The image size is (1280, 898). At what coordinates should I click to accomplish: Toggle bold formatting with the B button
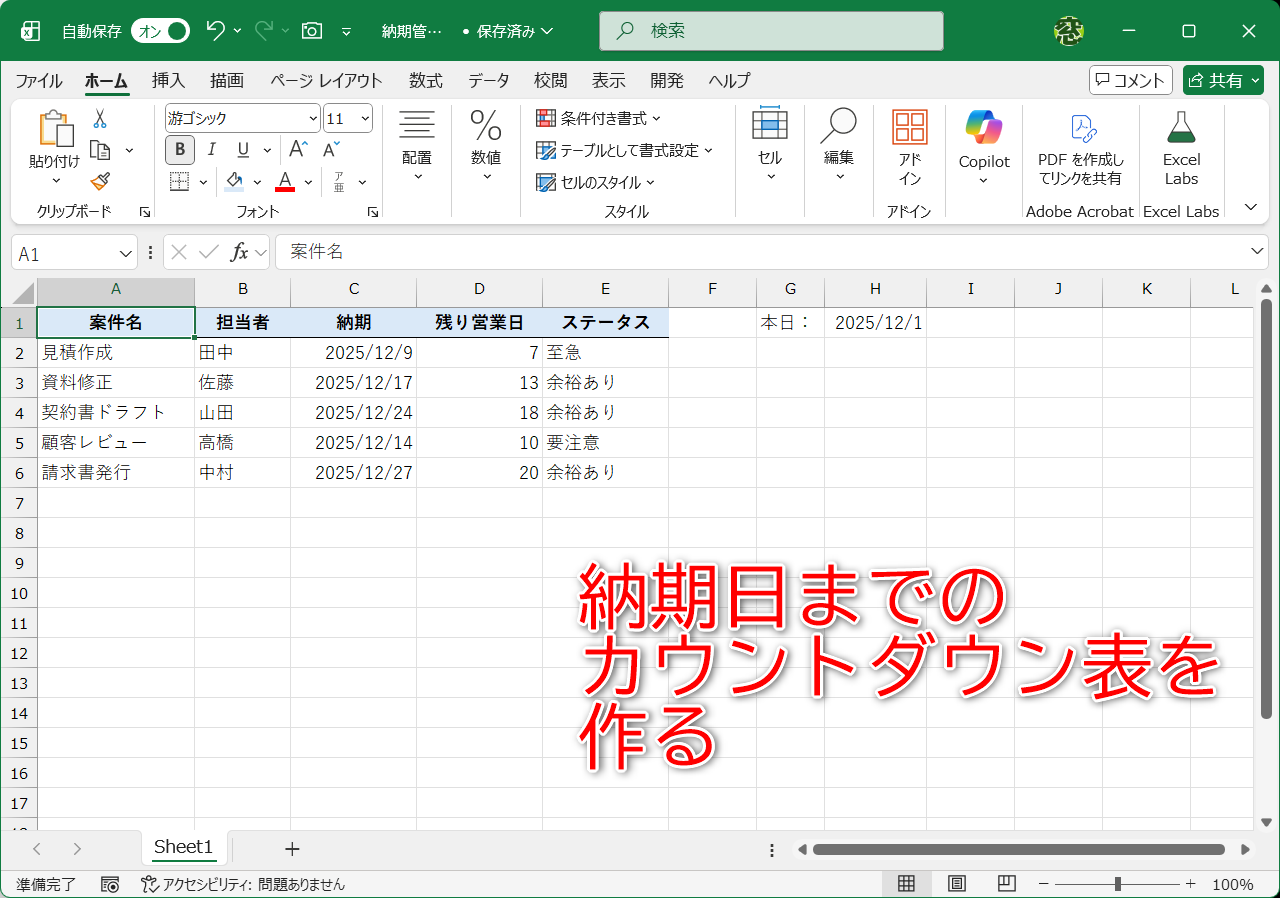pos(179,149)
